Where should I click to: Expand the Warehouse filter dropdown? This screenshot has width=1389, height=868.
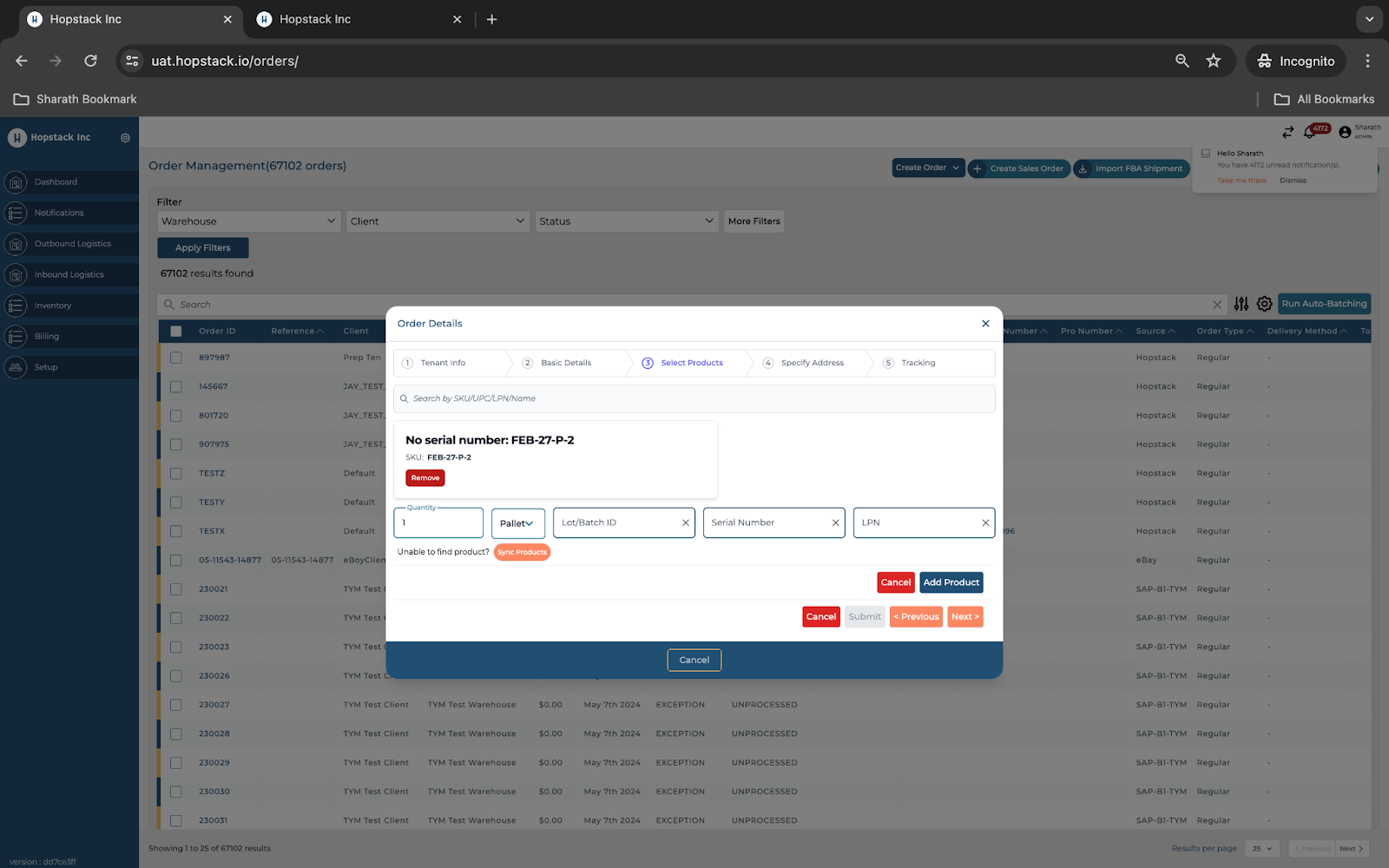(x=247, y=221)
